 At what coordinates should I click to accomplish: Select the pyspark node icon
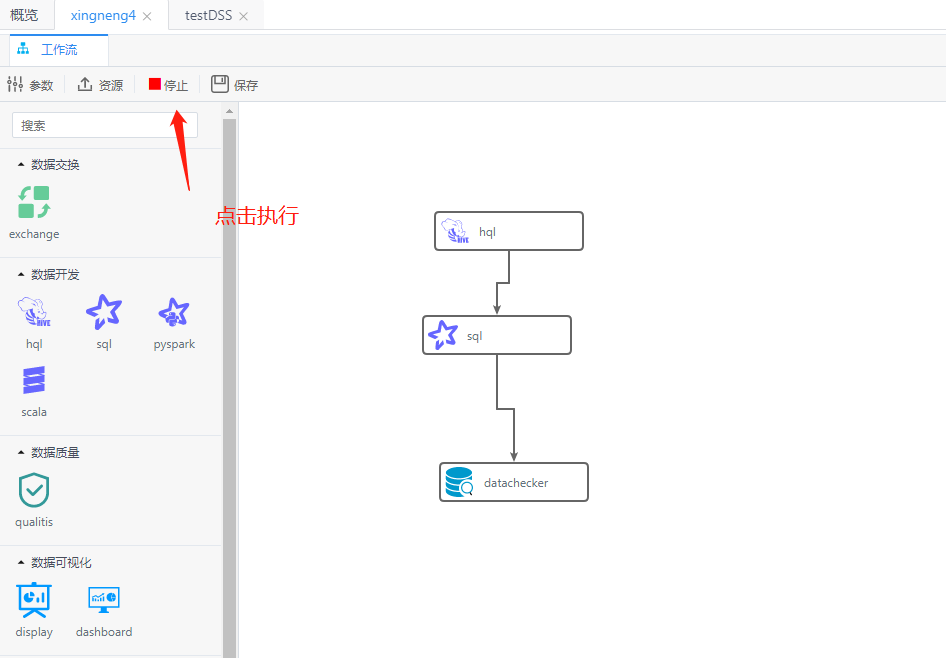click(173, 313)
